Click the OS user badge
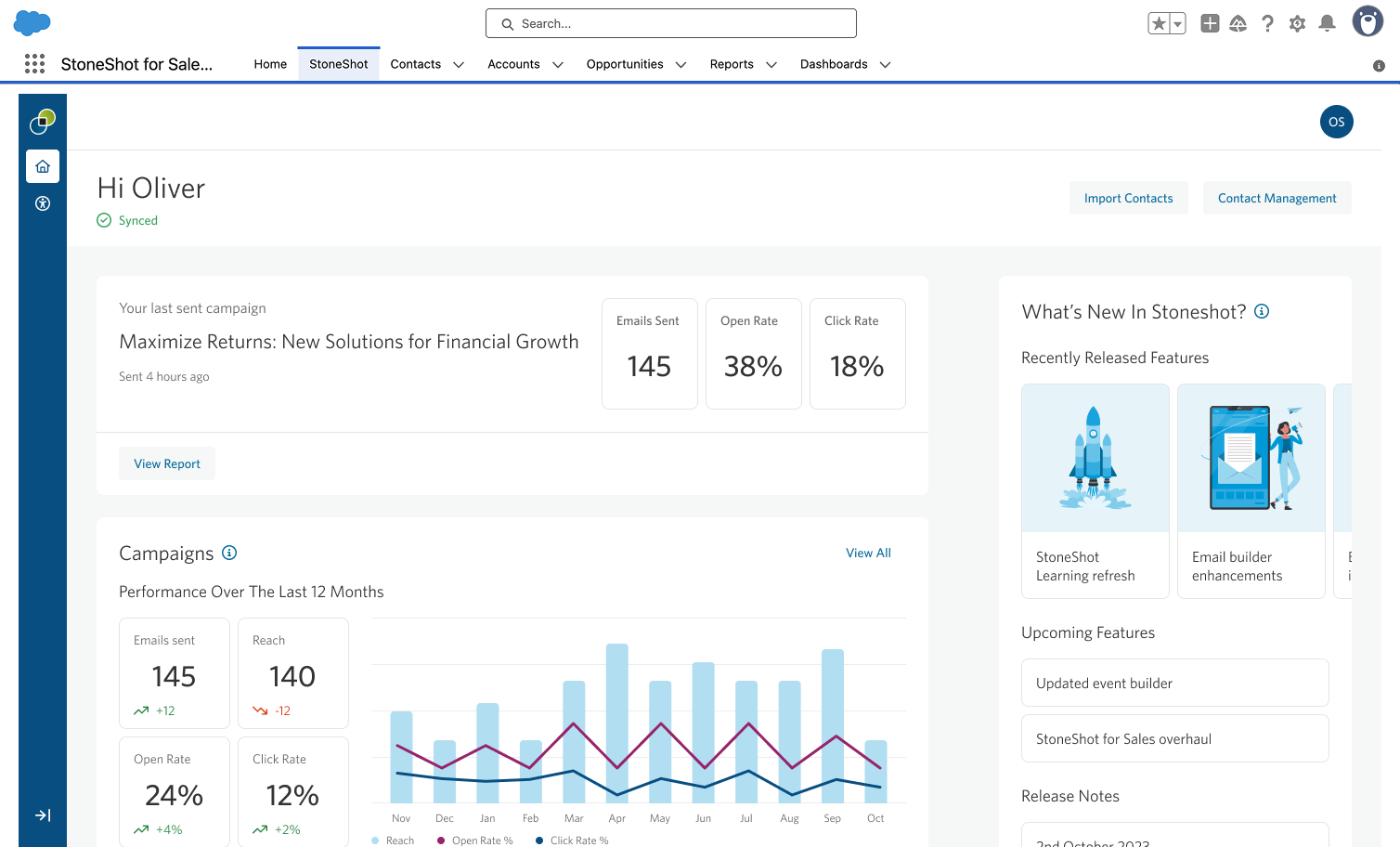This screenshot has width=1400, height=847. click(1337, 122)
